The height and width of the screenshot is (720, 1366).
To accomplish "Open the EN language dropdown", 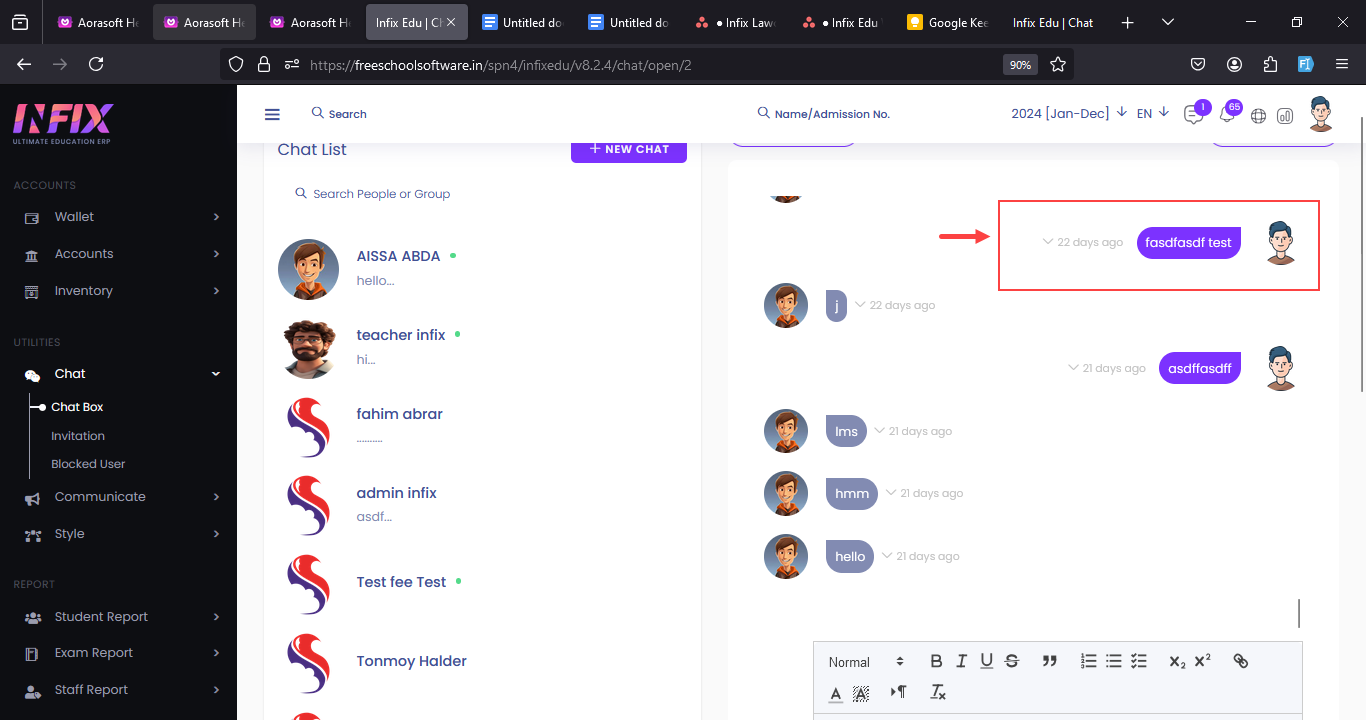I will coord(1153,113).
